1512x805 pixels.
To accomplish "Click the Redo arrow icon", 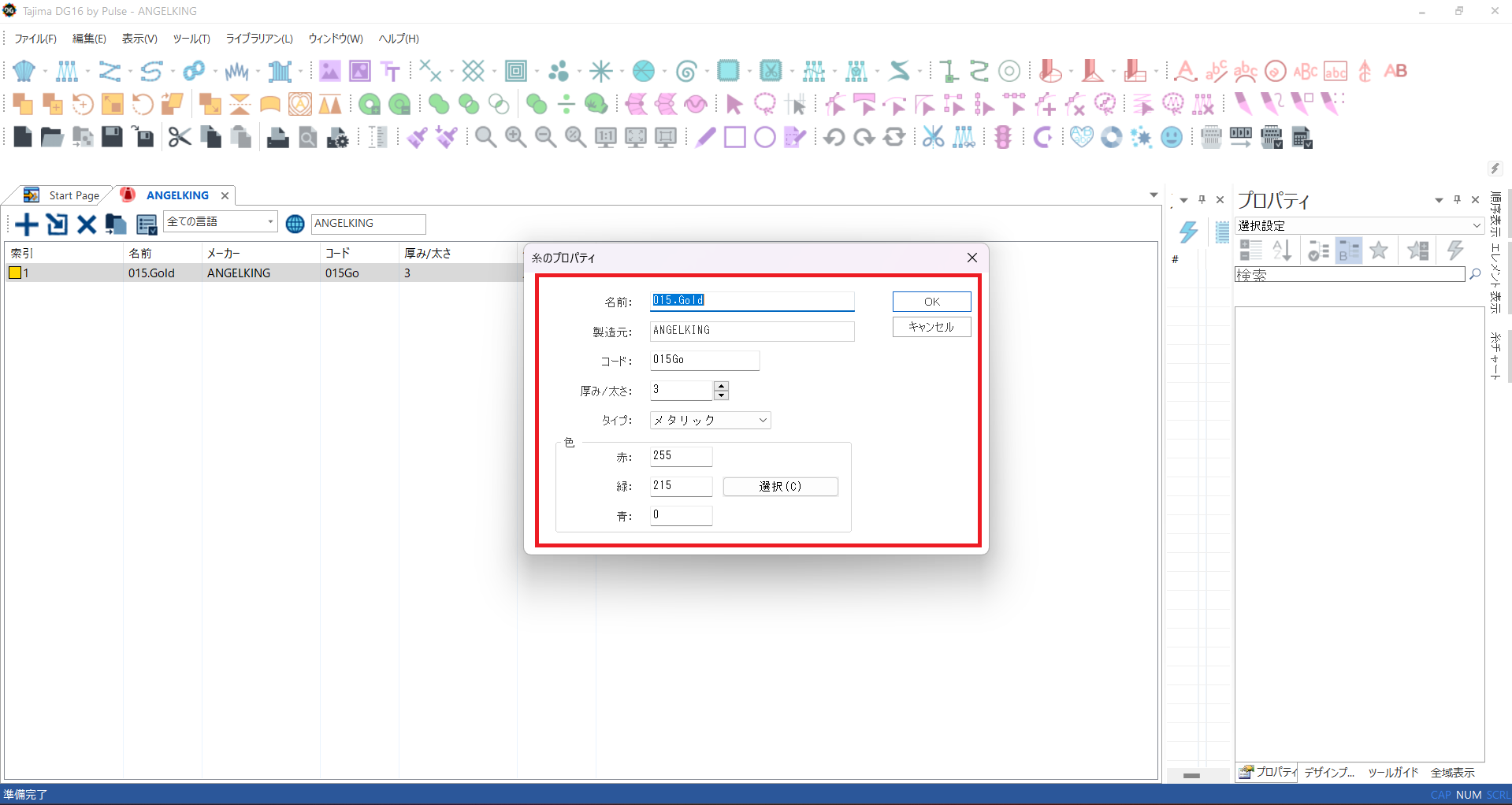I will coord(864,137).
